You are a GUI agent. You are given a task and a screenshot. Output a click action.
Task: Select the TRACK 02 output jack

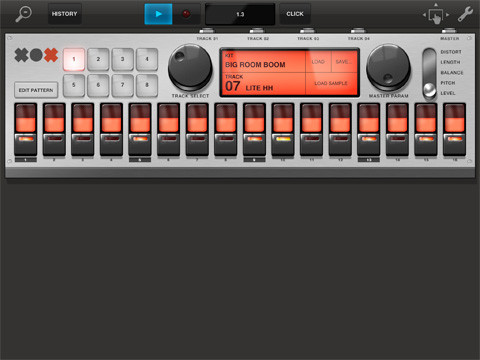pyautogui.click(x=257, y=31)
